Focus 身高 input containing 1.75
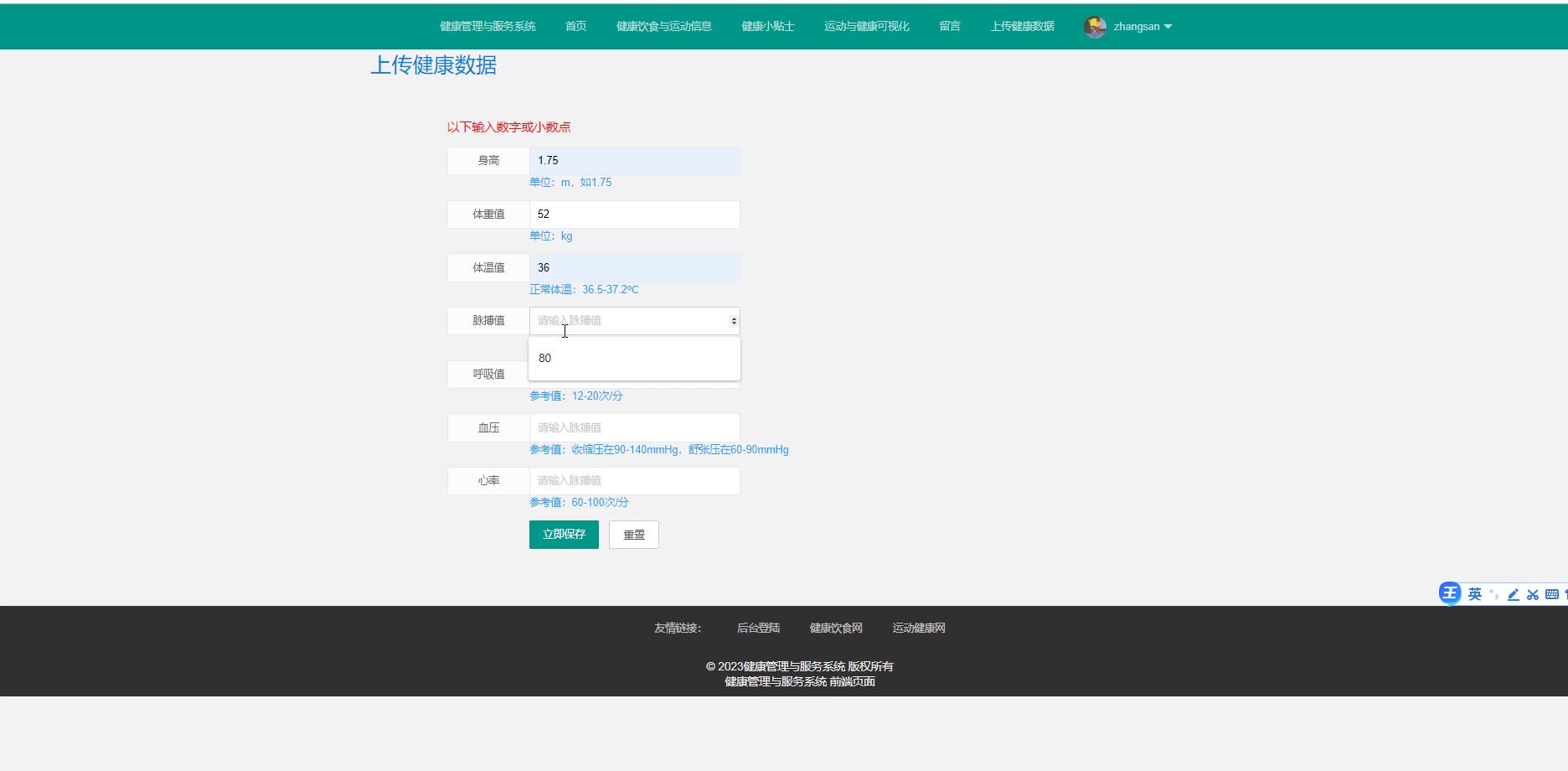The width and height of the screenshot is (1568, 771). click(635, 161)
